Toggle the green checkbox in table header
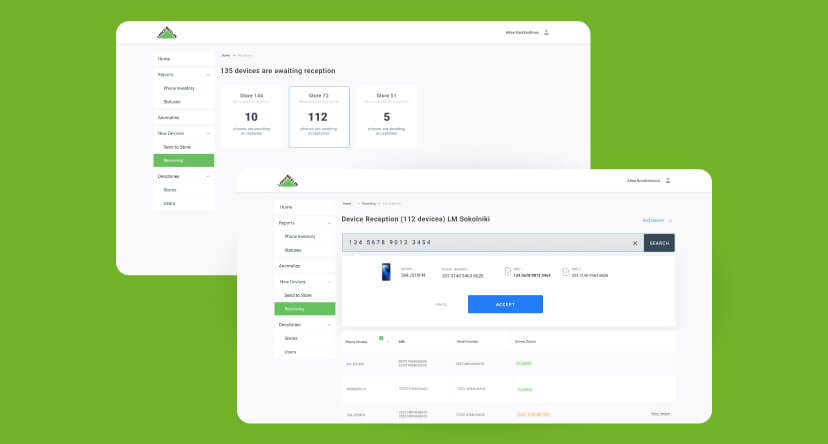Image resolution: width=828 pixels, height=444 pixels. click(381, 339)
